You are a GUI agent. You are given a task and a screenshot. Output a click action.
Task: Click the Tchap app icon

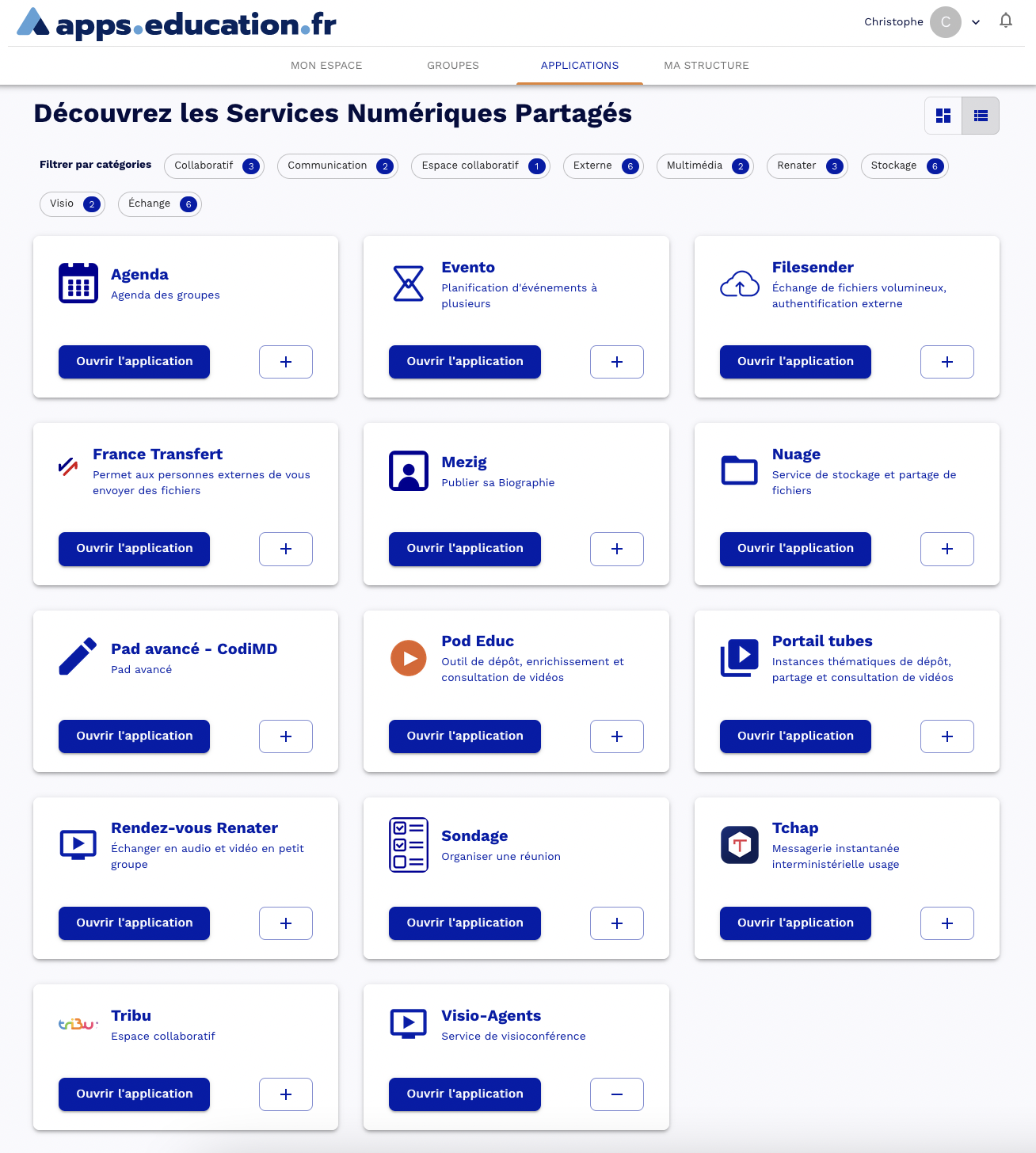(x=740, y=845)
